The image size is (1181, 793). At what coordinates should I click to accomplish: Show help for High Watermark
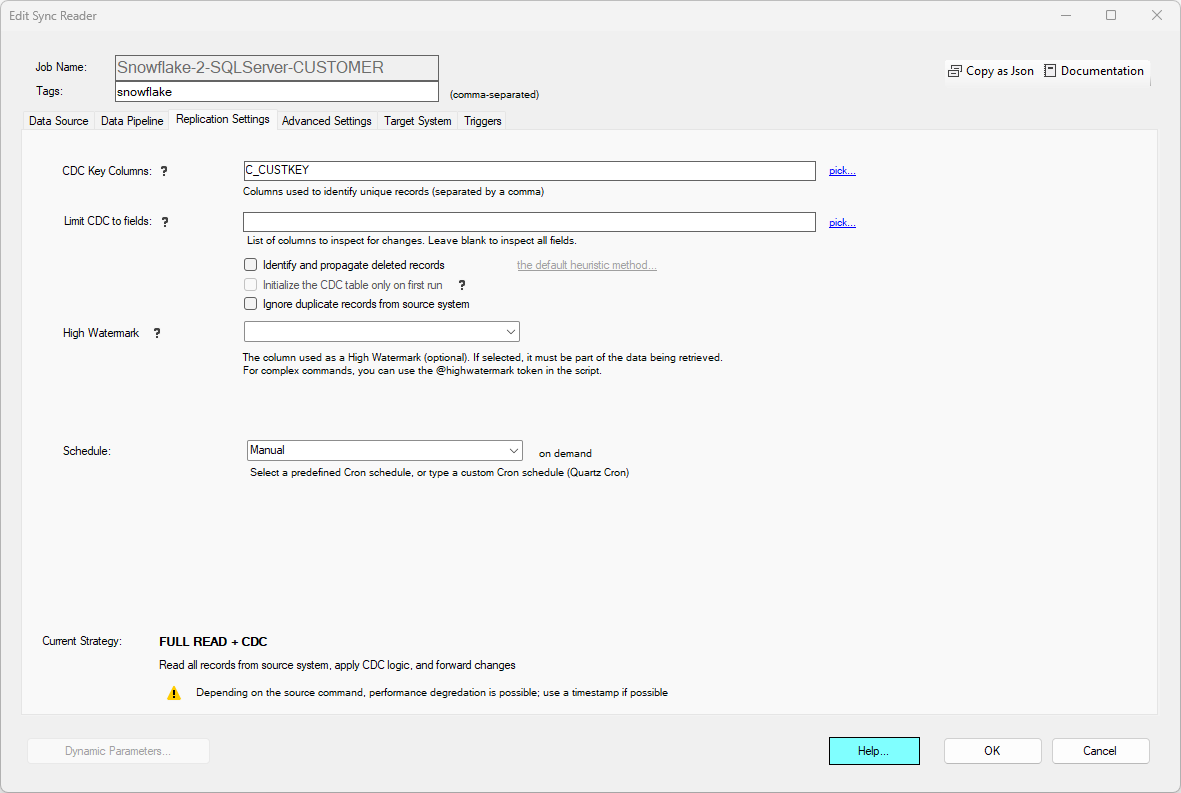pos(157,333)
